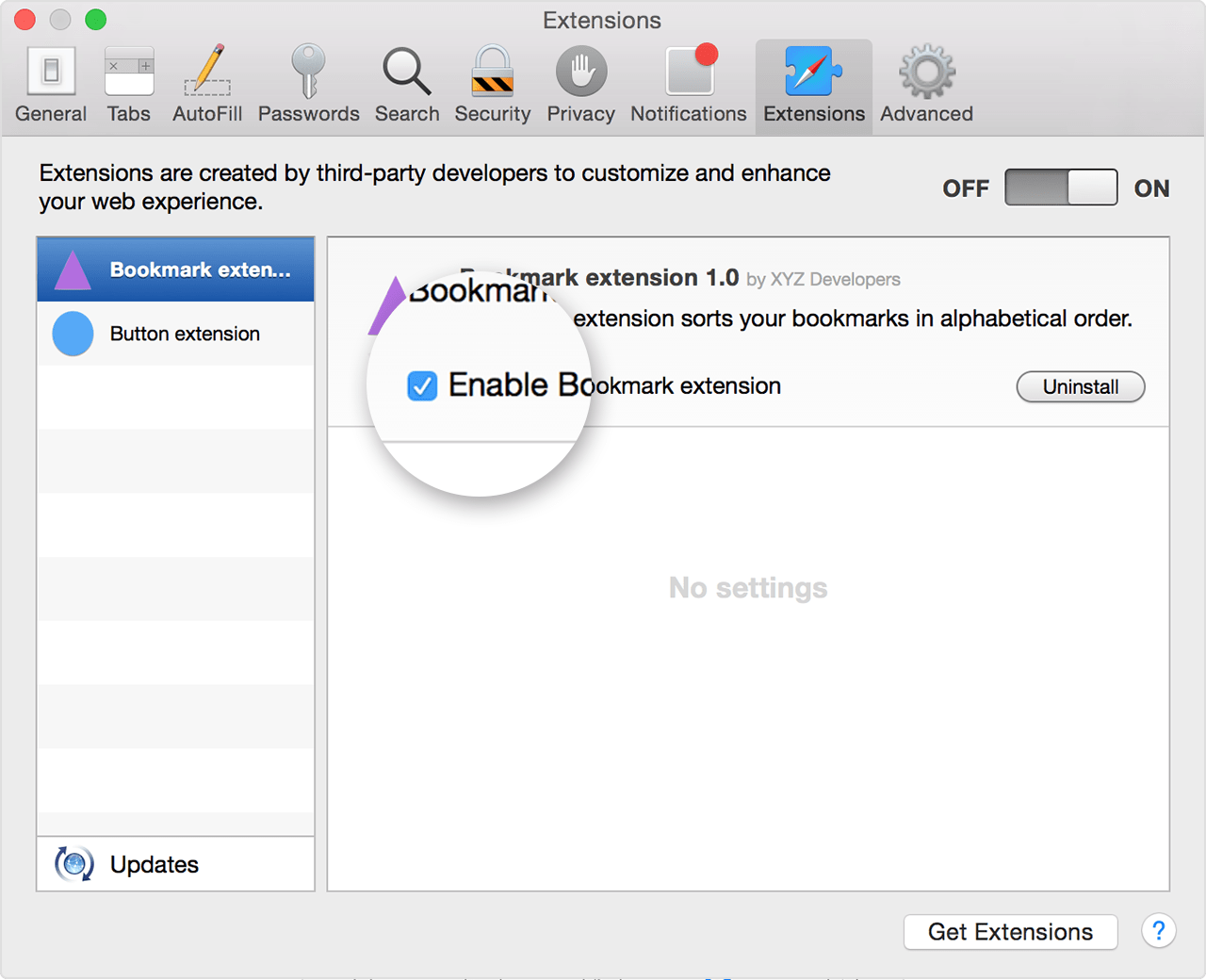Click the green zoom window button
The height and width of the screenshot is (980, 1206).
pyautogui.click(x=96, y=20)
